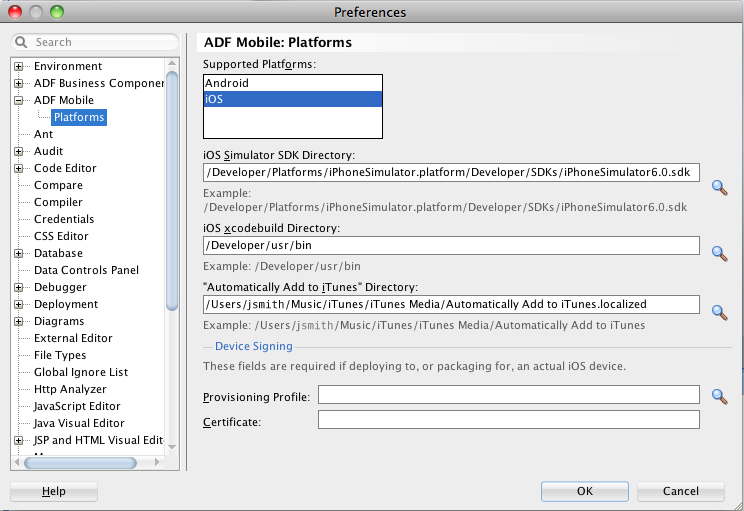Expand the ADF Business Components node
The image size is (744, 511).
[x=19, y=84]
